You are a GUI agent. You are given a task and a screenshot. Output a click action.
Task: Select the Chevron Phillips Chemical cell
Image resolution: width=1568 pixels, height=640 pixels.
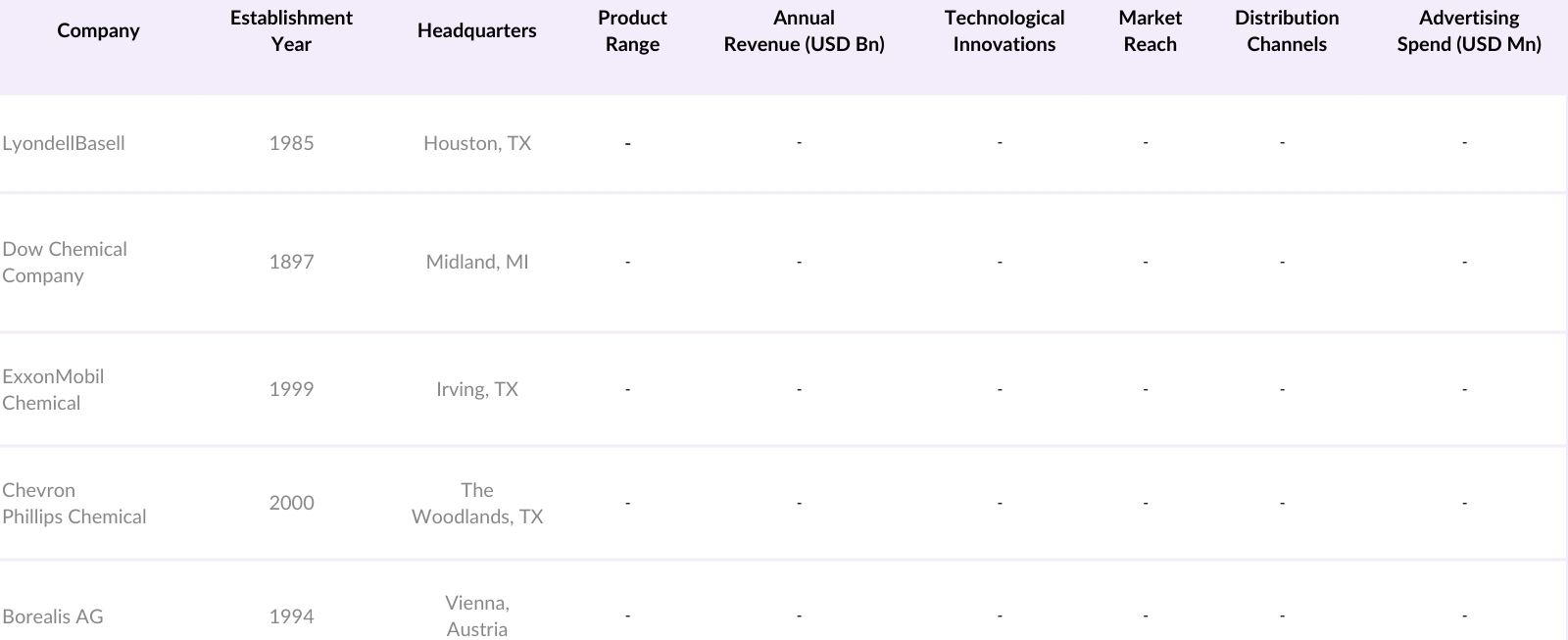[x=74, y=503]
